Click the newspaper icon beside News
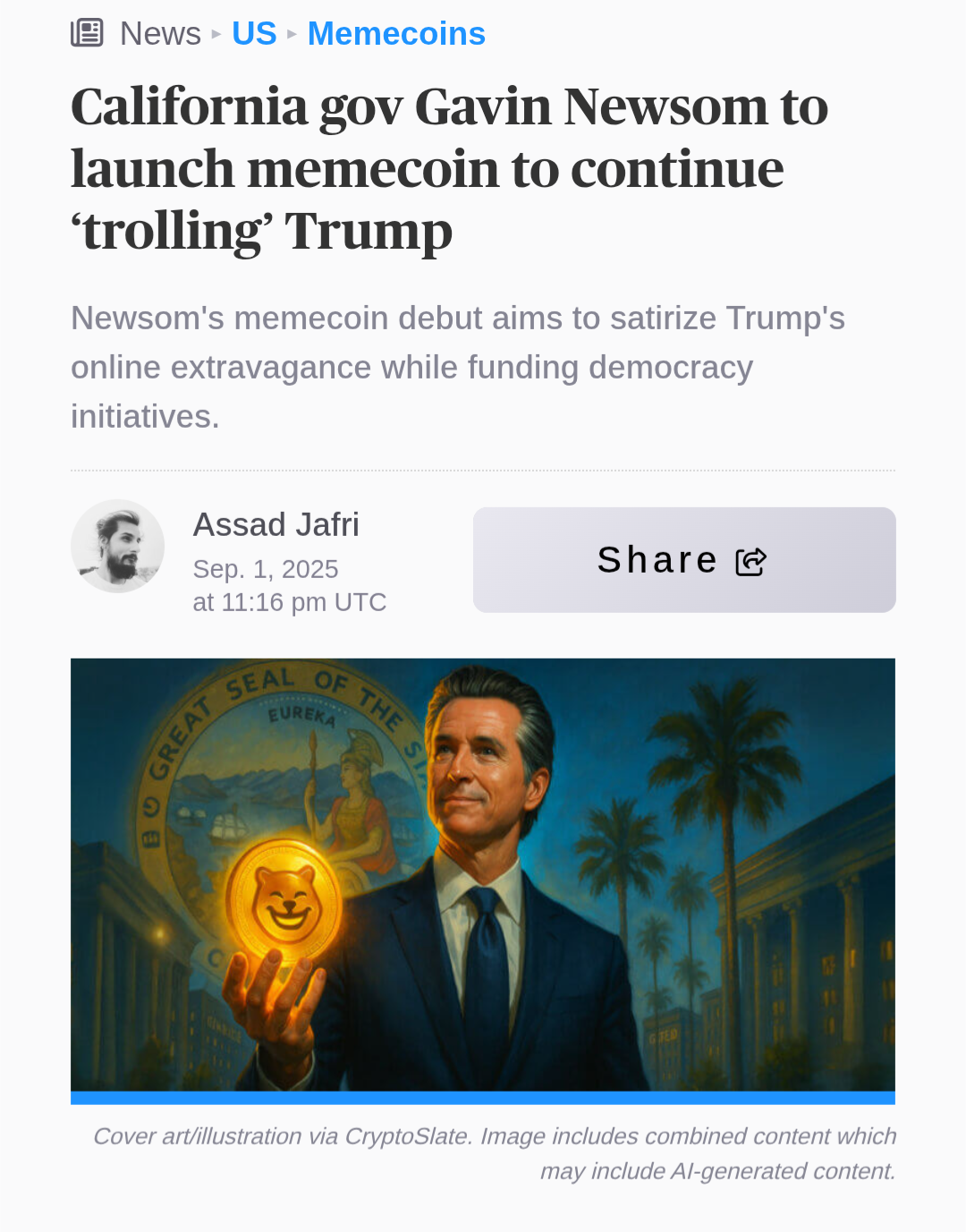The image size is (966, 1232). (87, 33)
